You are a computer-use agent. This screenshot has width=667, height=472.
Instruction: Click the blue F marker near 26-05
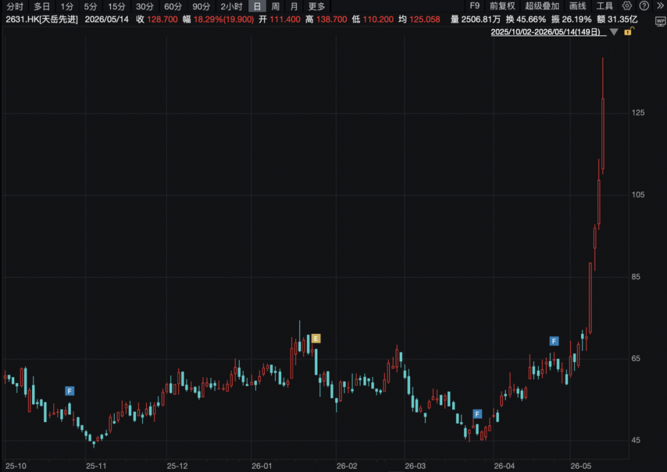(554, 341)
